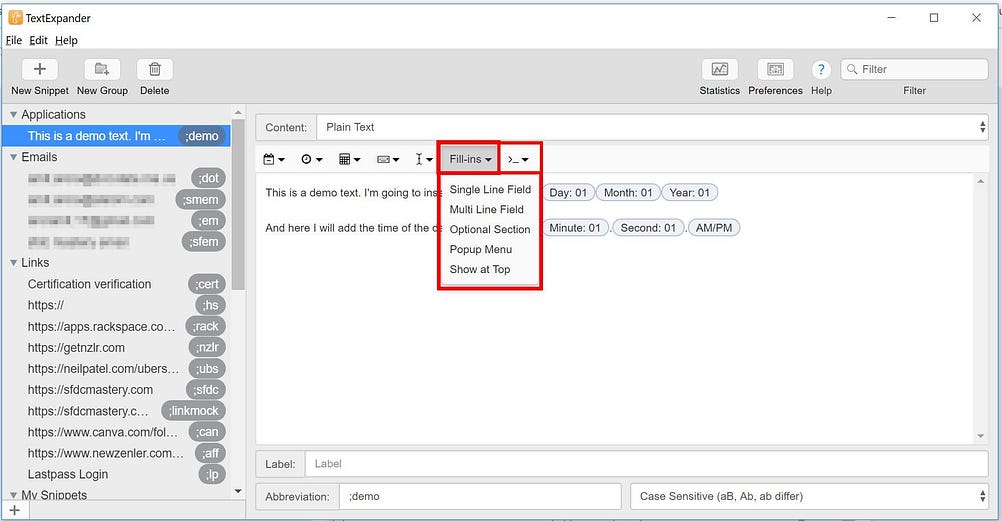The image size is (1002, 521).
Task: Click the AM/PM token
Action: tap(714, 228)
